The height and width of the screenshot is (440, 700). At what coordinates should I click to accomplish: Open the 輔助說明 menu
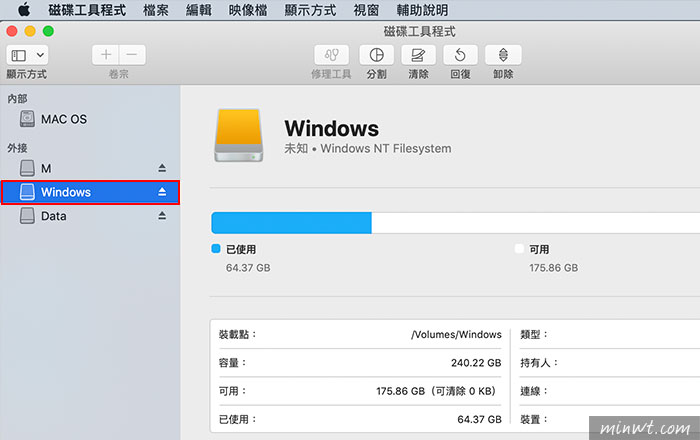pos(422,10)
